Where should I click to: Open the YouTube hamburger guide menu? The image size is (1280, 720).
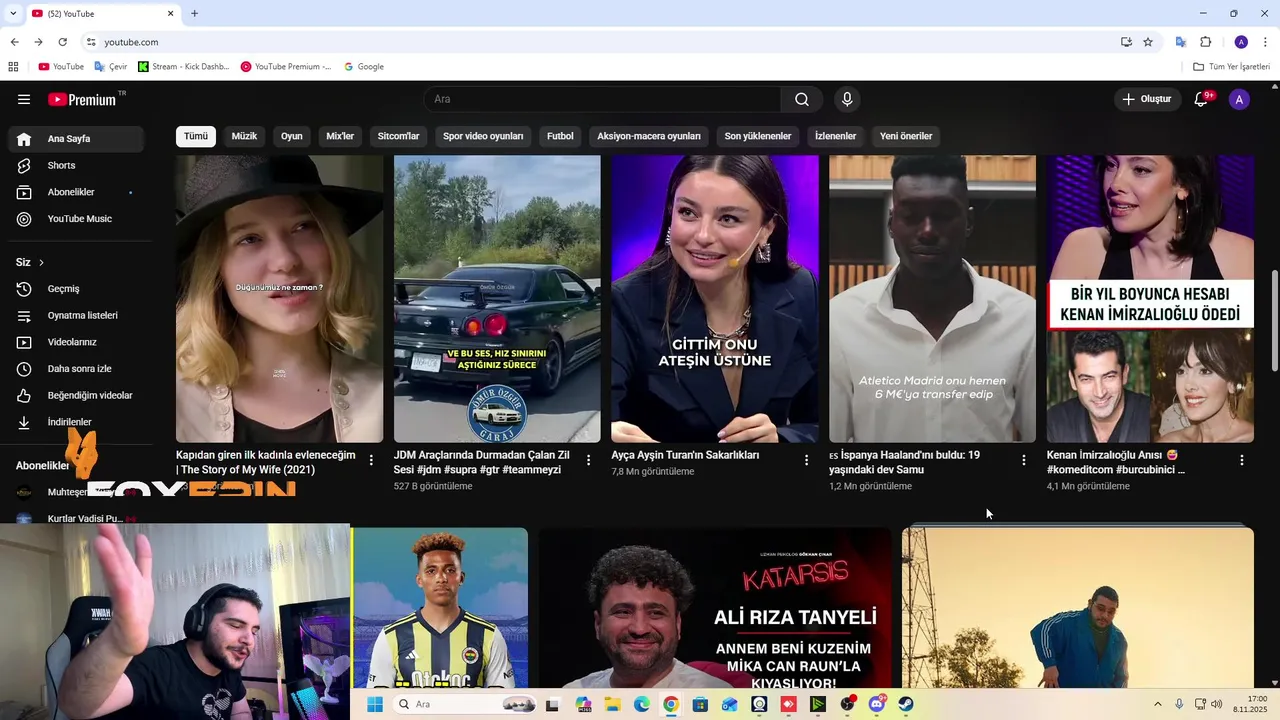tap(24, 99)
